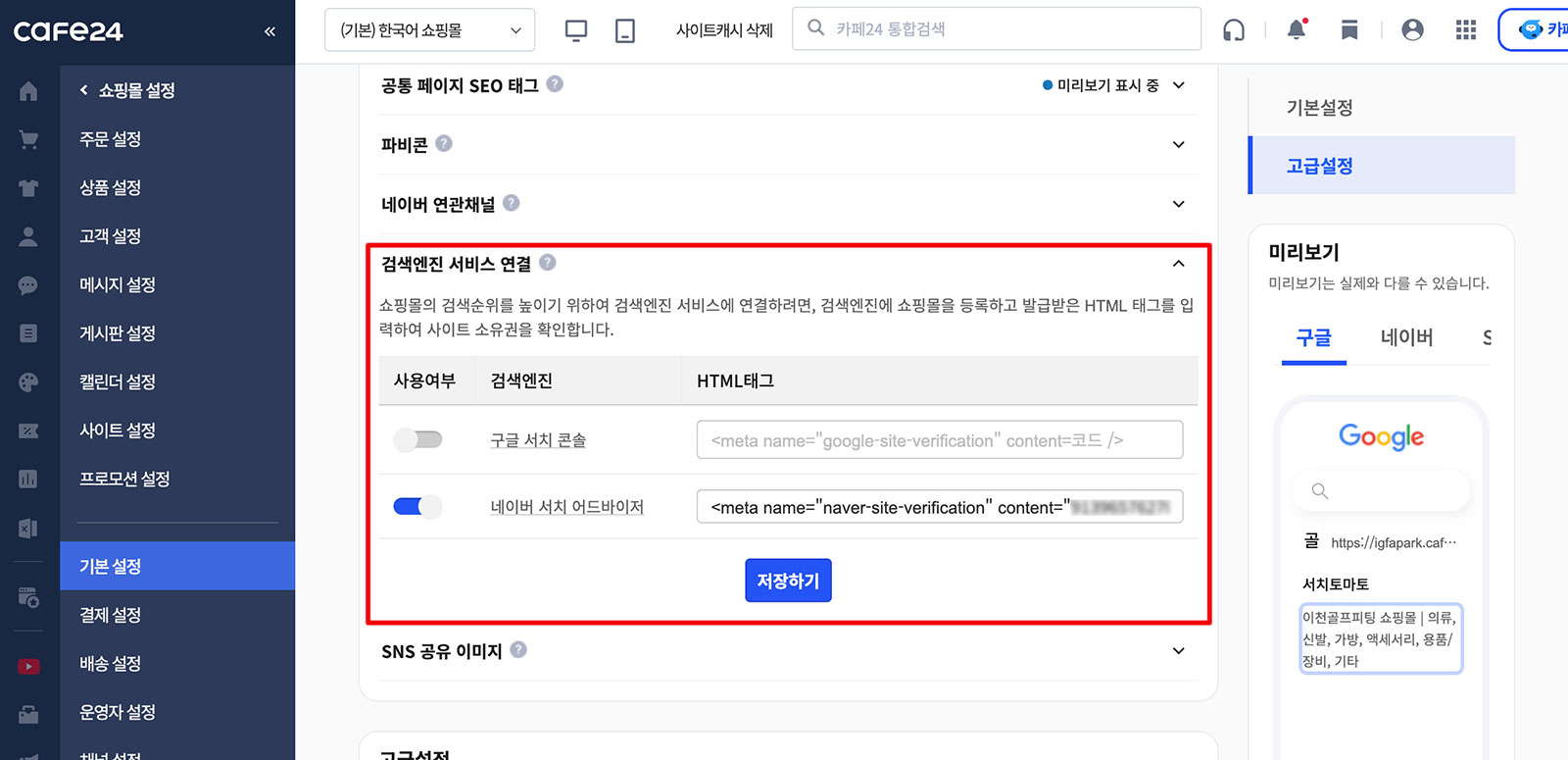
Task: Open the percent coupon promotion icon
Action: click(x=28, y=431)
